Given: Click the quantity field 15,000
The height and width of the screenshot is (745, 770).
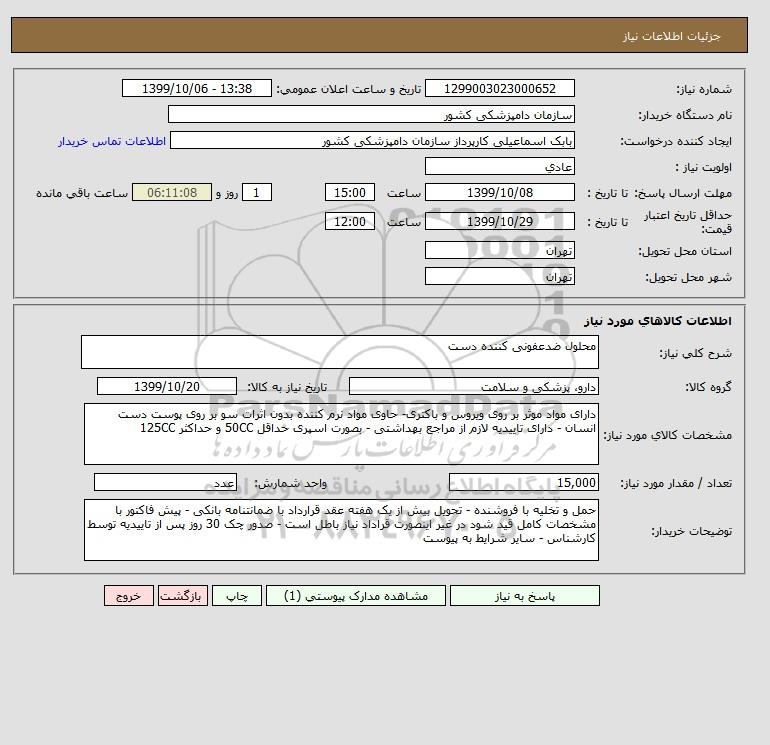Looking at the screenshot, I should pyautogui.click(x=523, y=482).
